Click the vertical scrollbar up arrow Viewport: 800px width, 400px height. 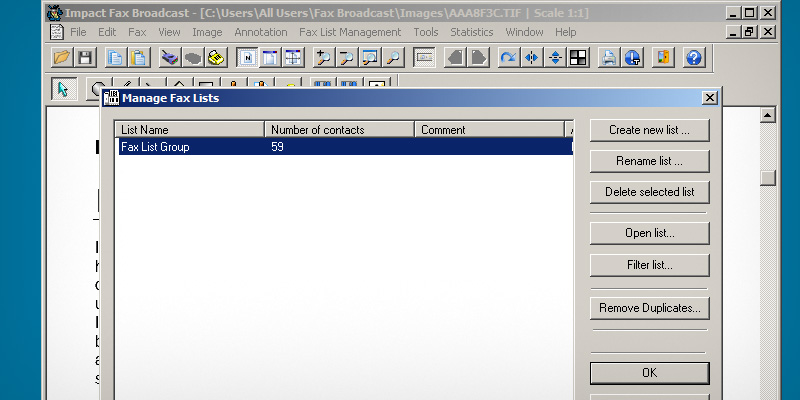point(768,116)
